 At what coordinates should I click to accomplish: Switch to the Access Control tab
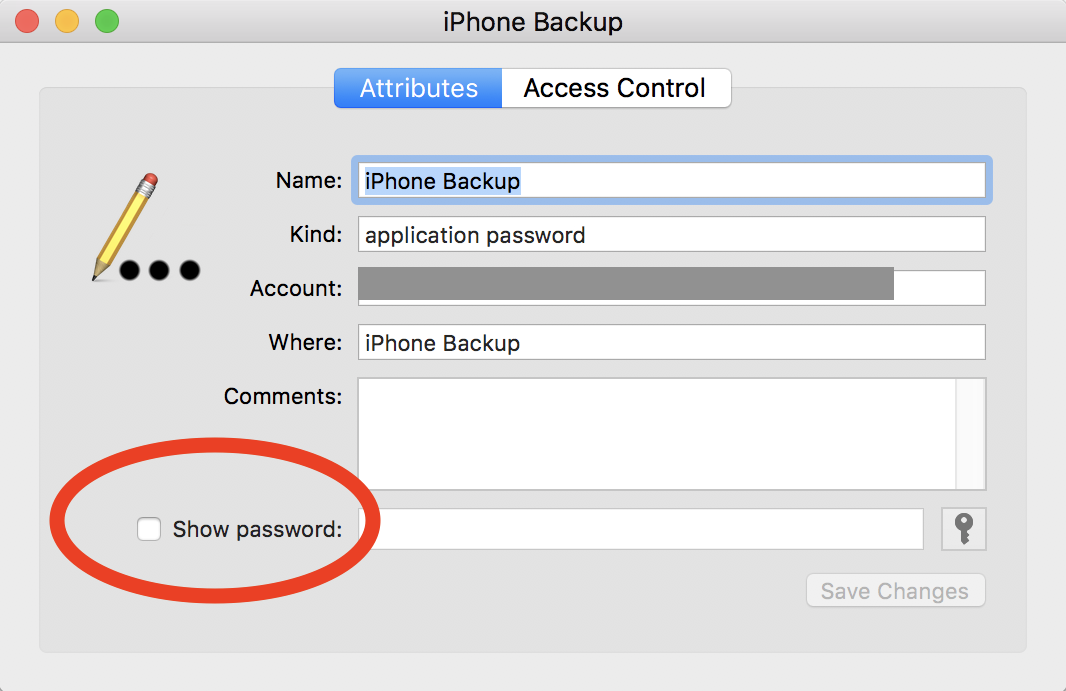tap(616, 88)
